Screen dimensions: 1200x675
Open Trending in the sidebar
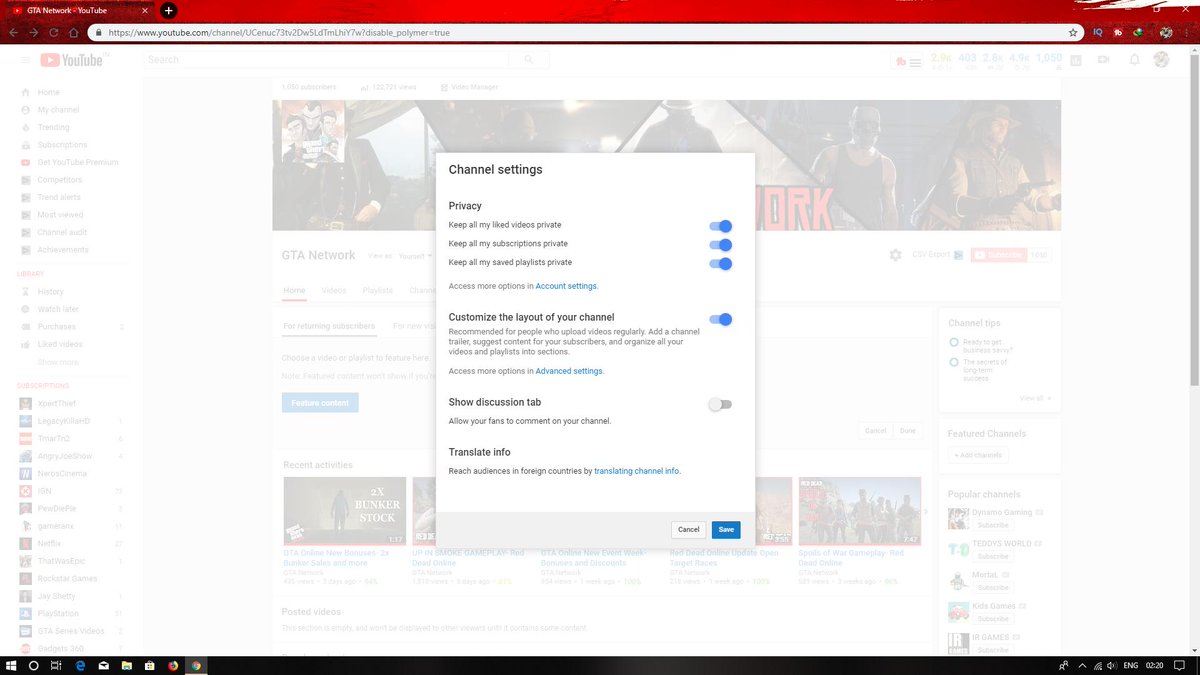click(54, 127)
